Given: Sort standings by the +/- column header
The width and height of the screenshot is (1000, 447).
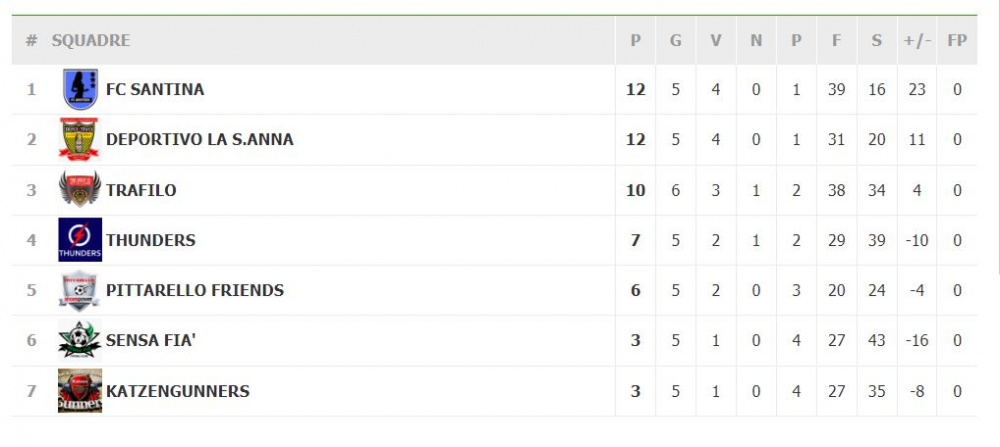Looking at the screenshot, I should coord(917,40).
